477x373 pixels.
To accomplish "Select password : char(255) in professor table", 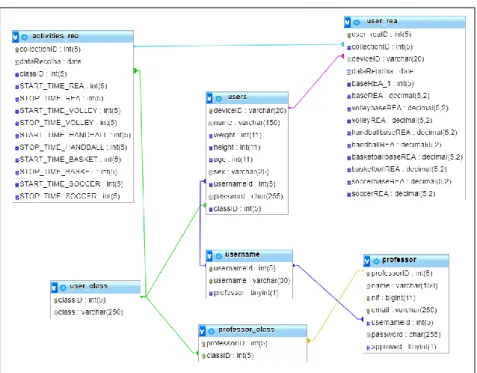I will pyautogui.click(x=403, y=334).
